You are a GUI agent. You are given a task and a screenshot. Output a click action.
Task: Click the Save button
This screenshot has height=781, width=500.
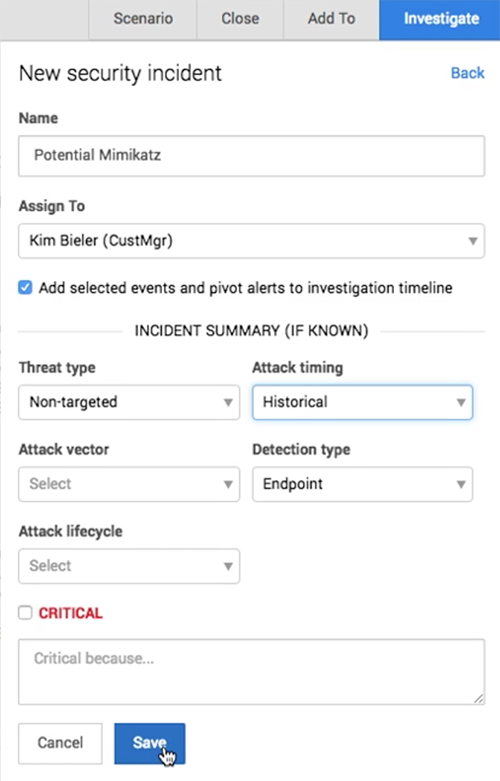(149, 743)
